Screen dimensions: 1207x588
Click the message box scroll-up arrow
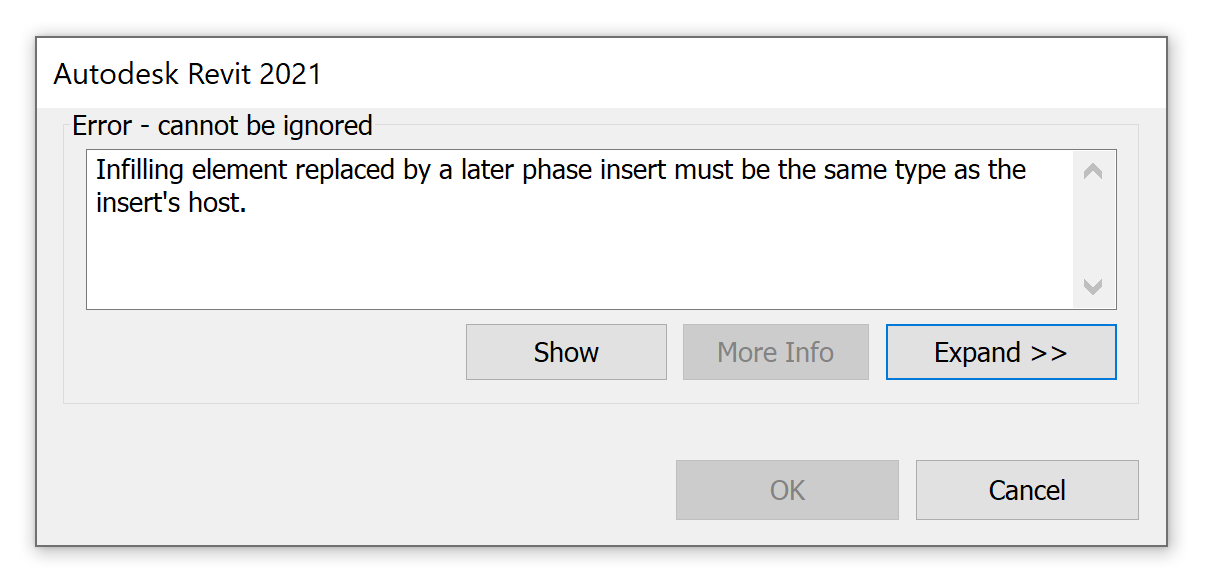click(x=1093, y=172)
